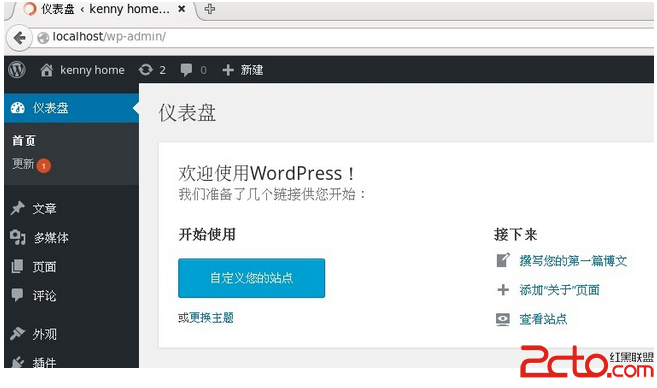Click the media icon beside 多媒体
The height and width of the screenshot is (388, 657).
tap(18, 237)
